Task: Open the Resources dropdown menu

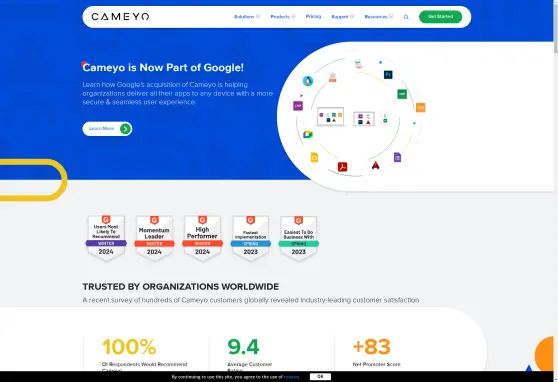Action: tap(379, 17)
